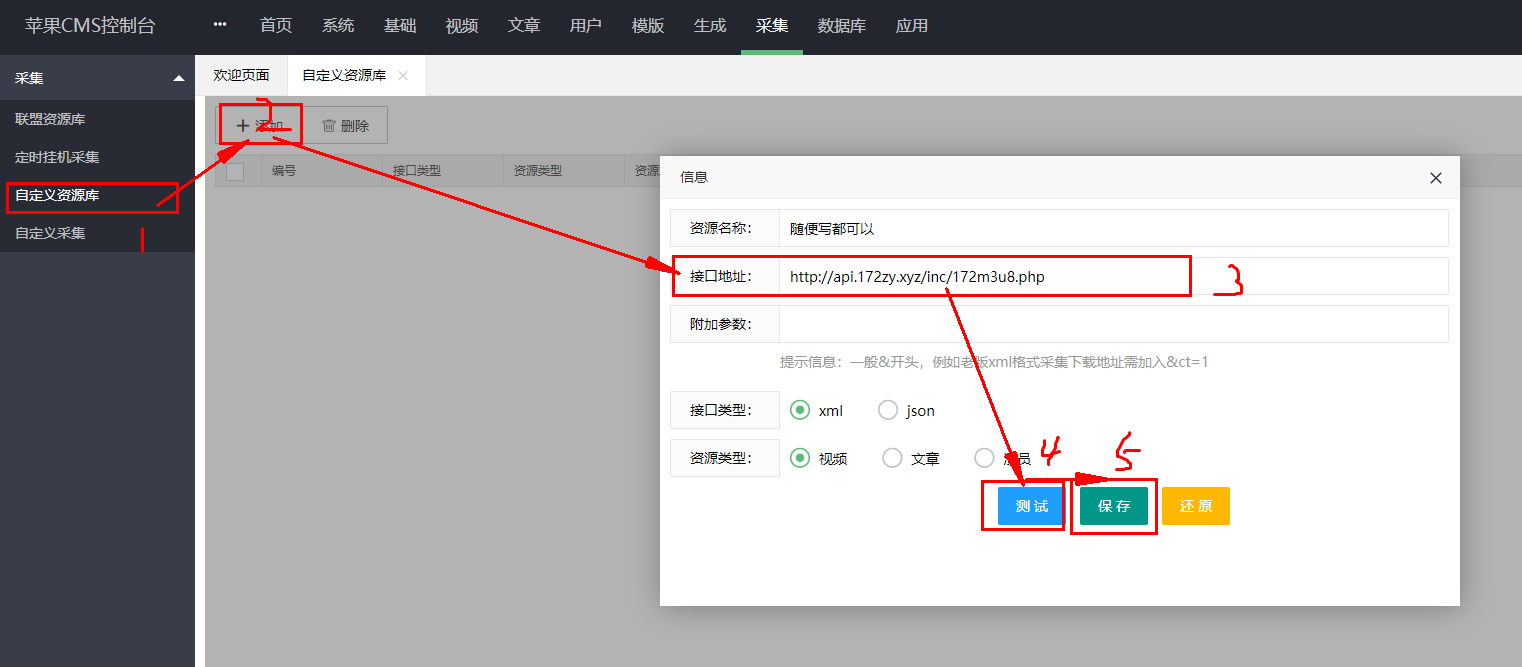The width and height of the screenshot is (1522, 667).
Task: Tick the select-all checkbox in table header
Action: tap(235, 171)
